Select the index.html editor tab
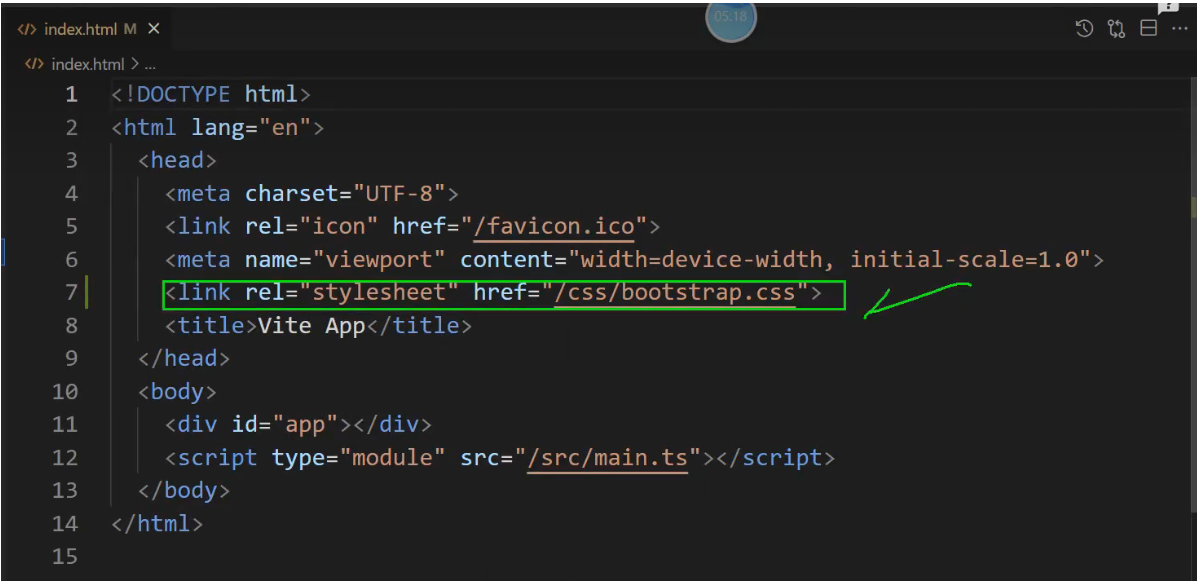This screenshot has height=584, width=1197. 89,30
